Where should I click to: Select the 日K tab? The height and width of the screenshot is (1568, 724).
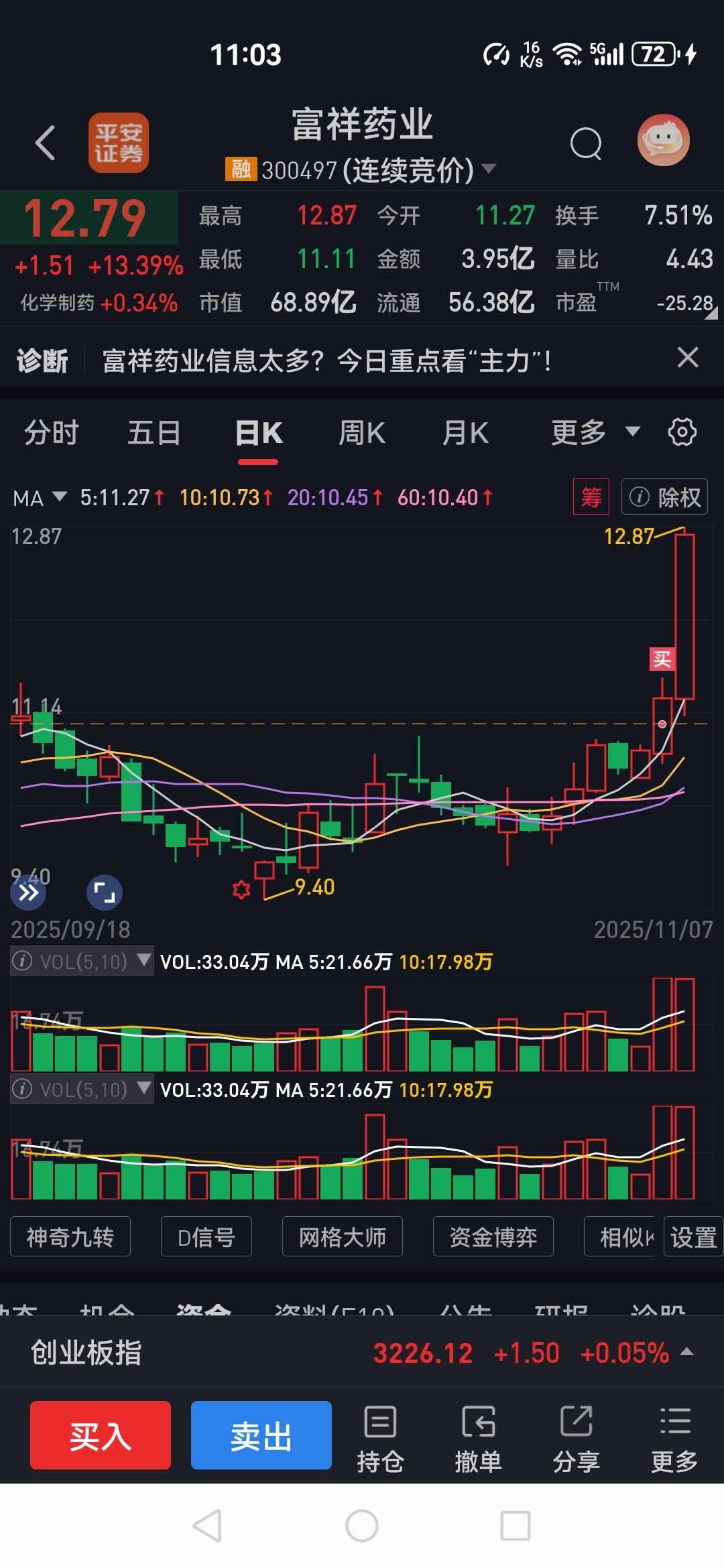point(259,434)
